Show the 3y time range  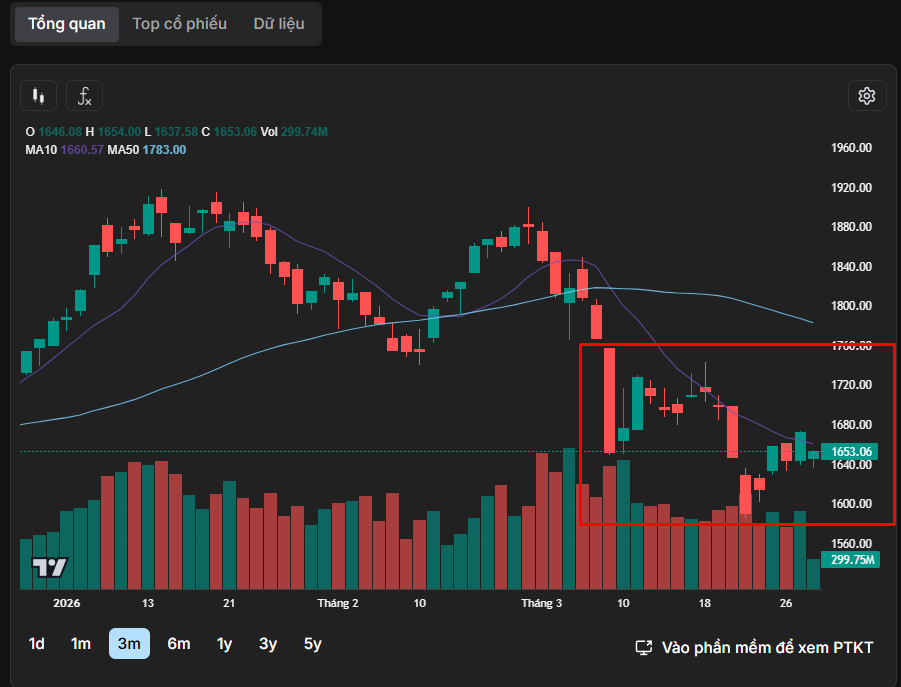pyautogui.click(x=268, y=644)
